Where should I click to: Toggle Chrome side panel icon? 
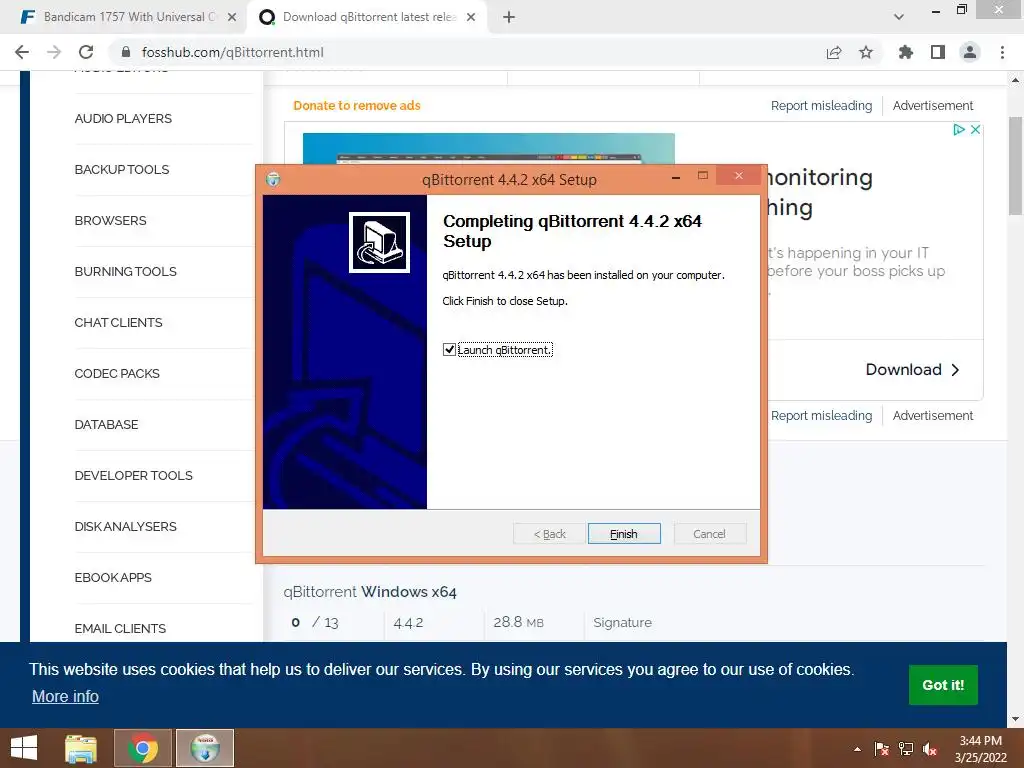(x=938, y=52)
